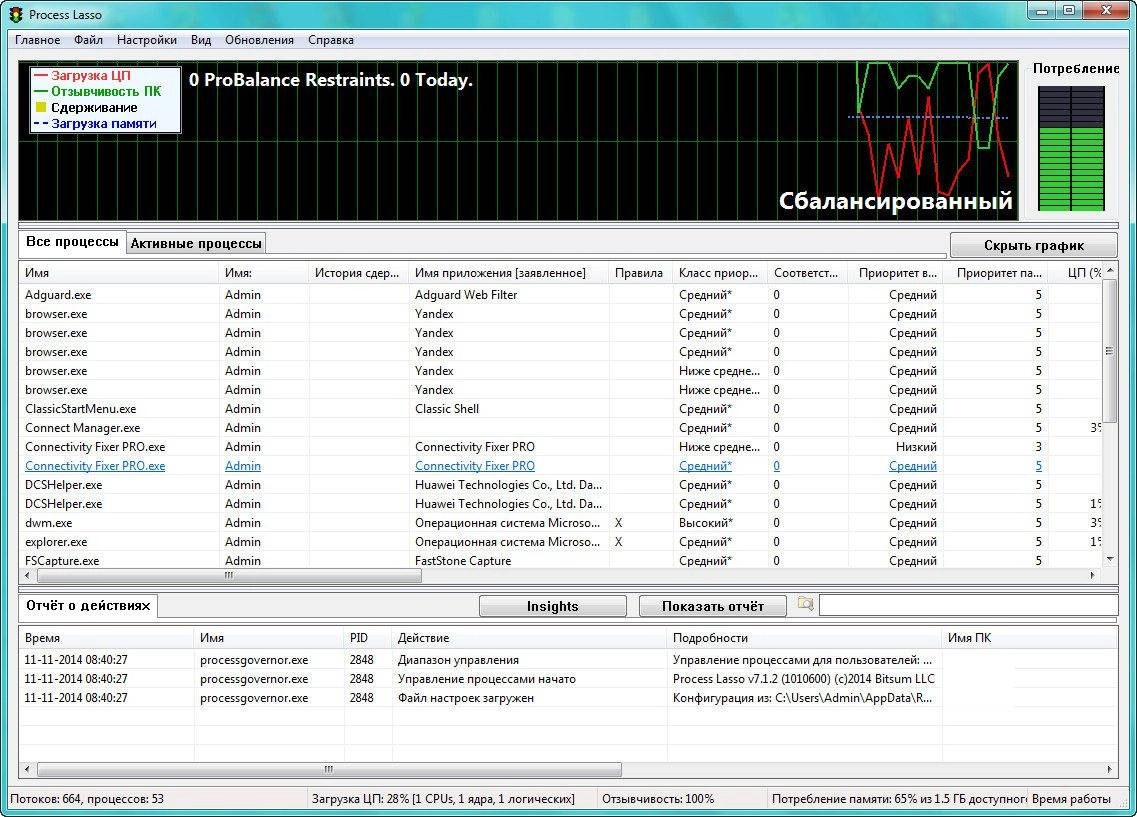Image resolution: width=1137 pixels, height=817 pixels.
Task: Open the Настройки menu
Action: point(146,40)
